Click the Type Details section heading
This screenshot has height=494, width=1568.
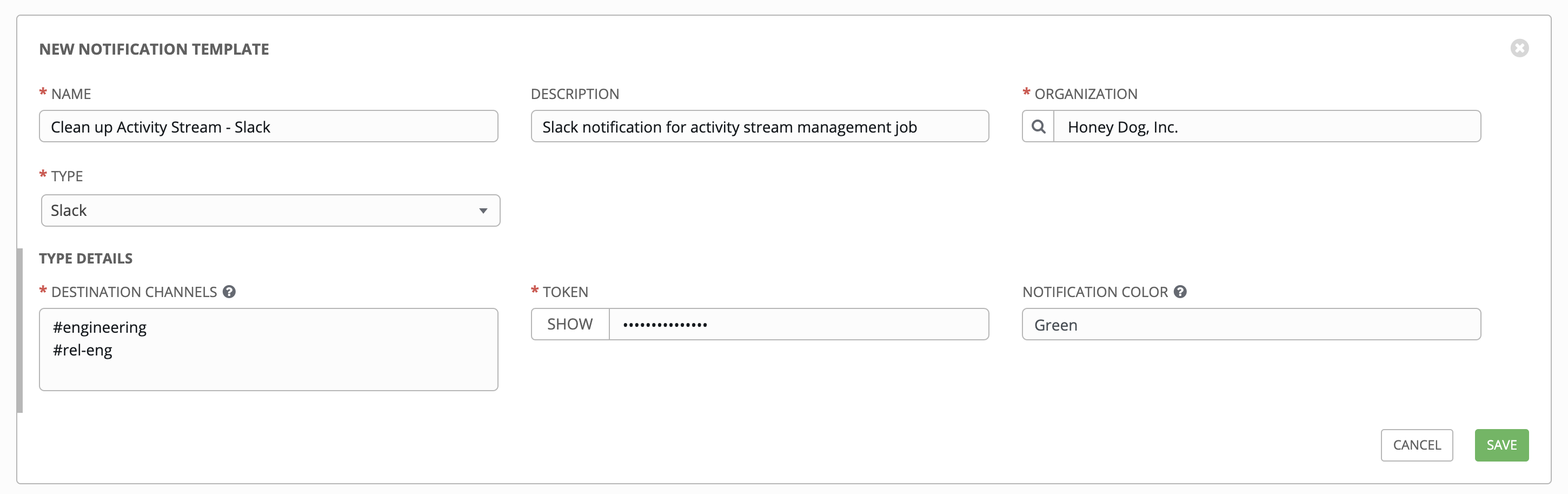coord(86,258)
